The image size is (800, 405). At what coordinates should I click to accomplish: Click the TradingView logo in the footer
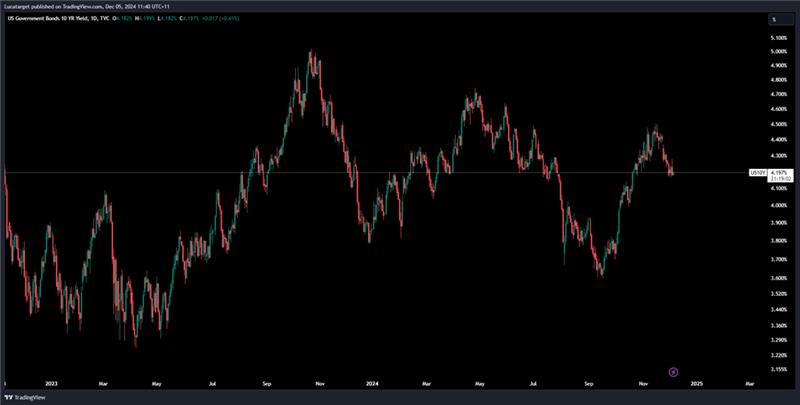28,397
